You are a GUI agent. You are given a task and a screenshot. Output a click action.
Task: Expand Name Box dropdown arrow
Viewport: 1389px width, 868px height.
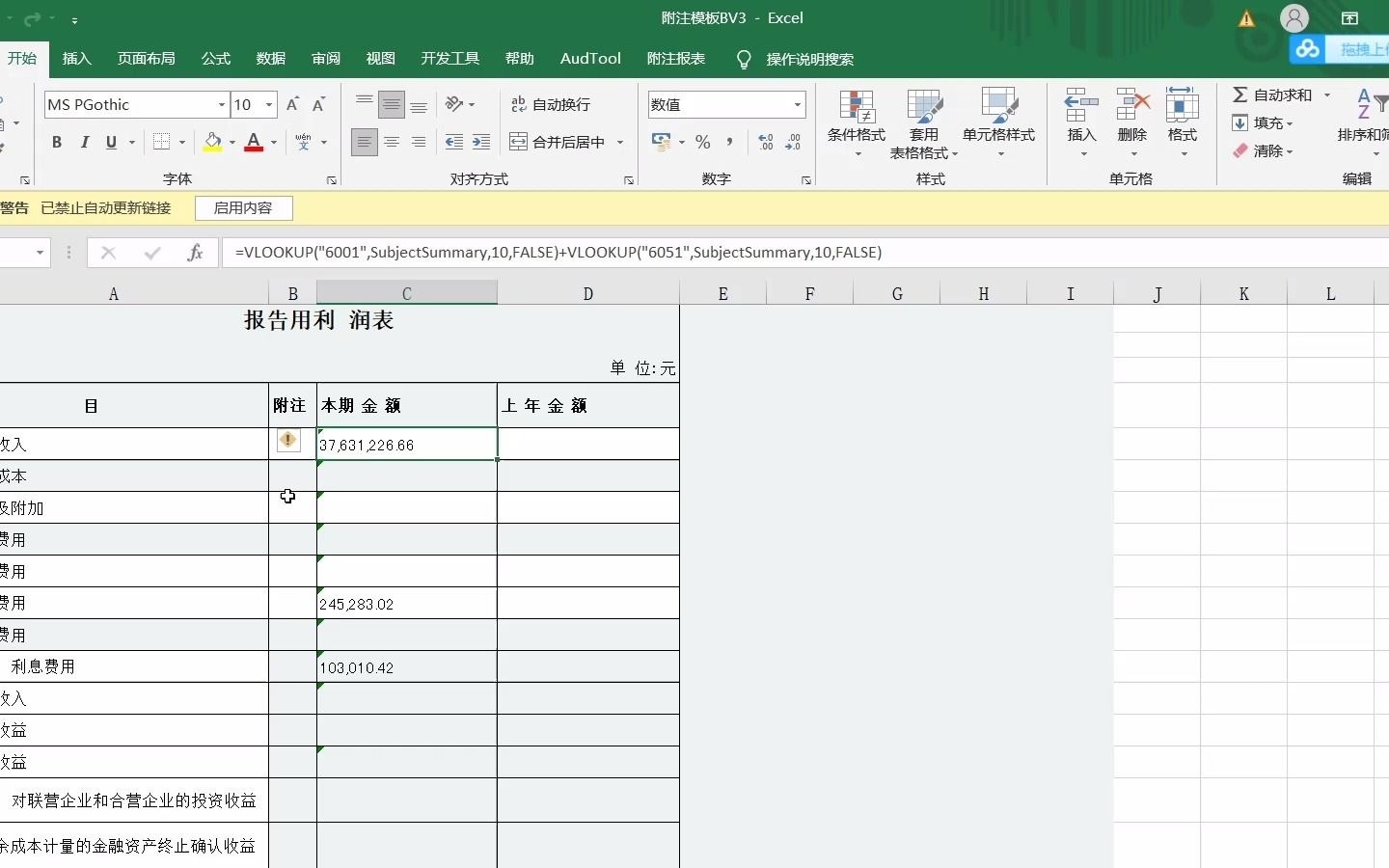[40, 253]
